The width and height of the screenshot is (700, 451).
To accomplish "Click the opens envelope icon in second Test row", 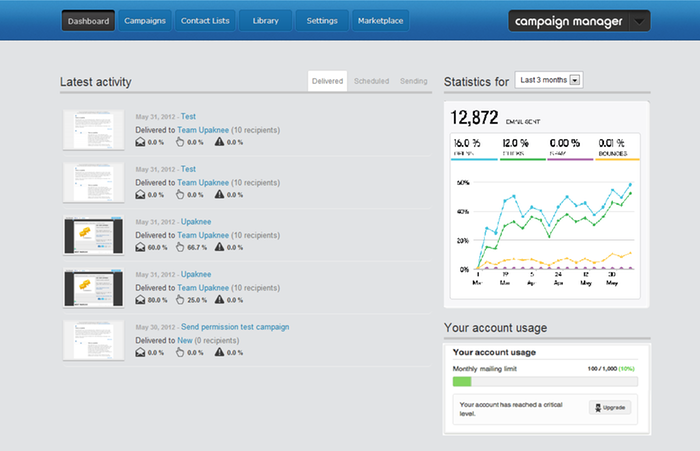I will pyautogui.click(x=140, y=195).
